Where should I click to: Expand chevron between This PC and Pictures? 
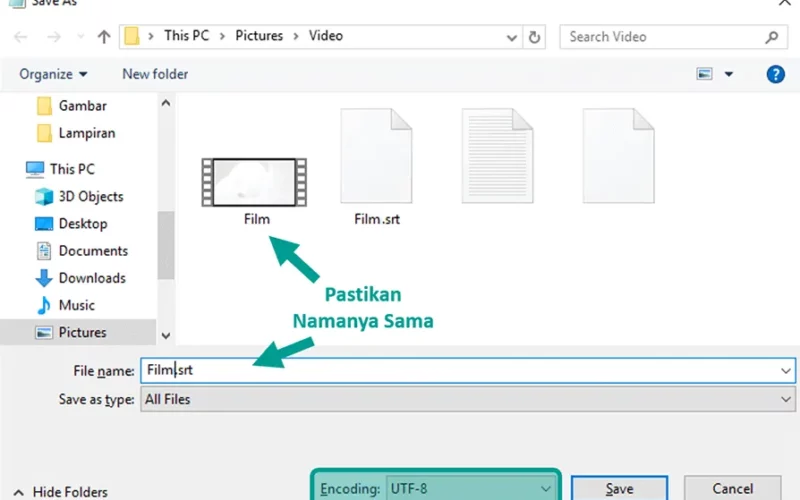click(222, 36)
